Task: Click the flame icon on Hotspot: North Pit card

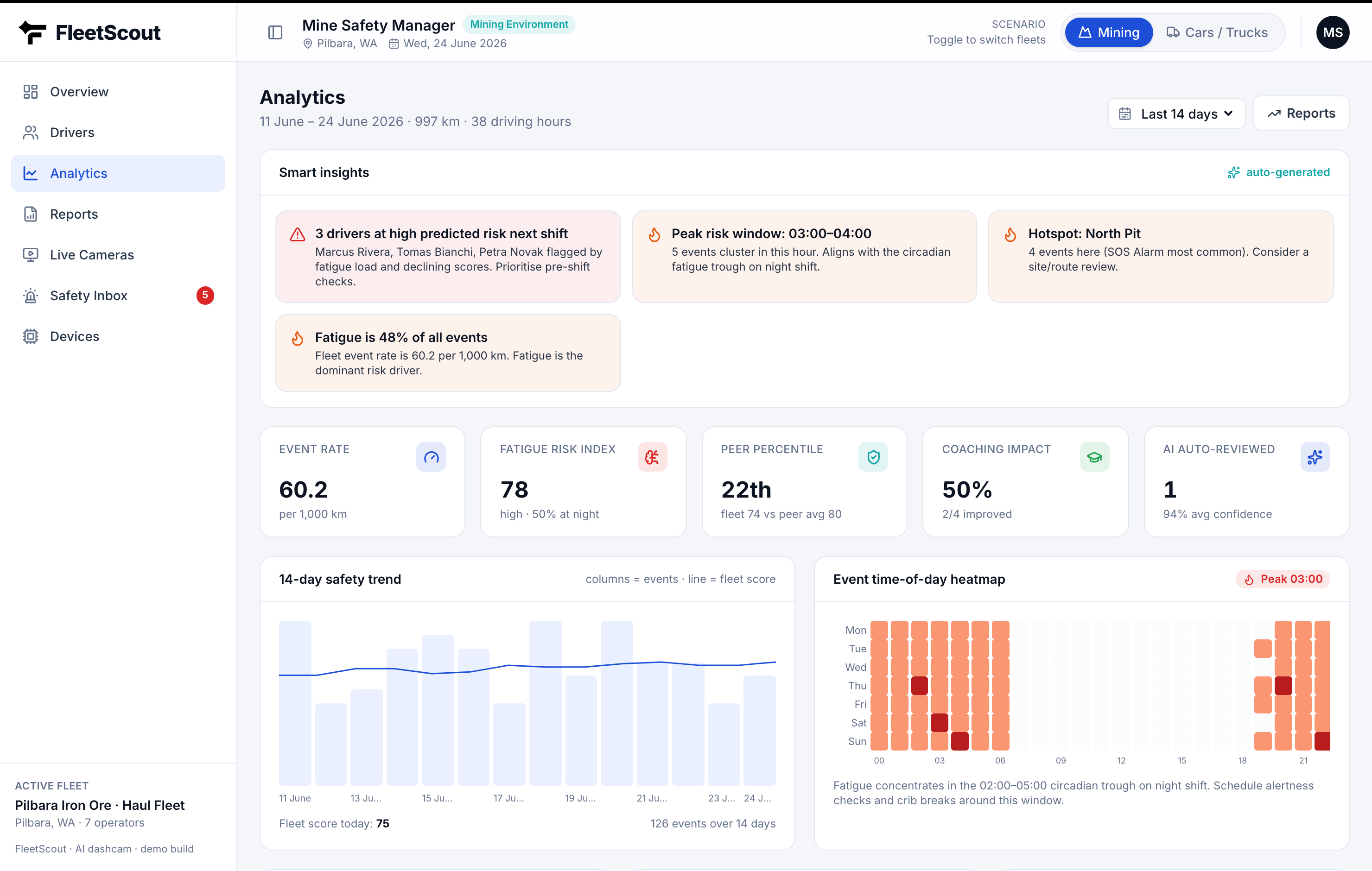Action: (x=1010, y=234)
